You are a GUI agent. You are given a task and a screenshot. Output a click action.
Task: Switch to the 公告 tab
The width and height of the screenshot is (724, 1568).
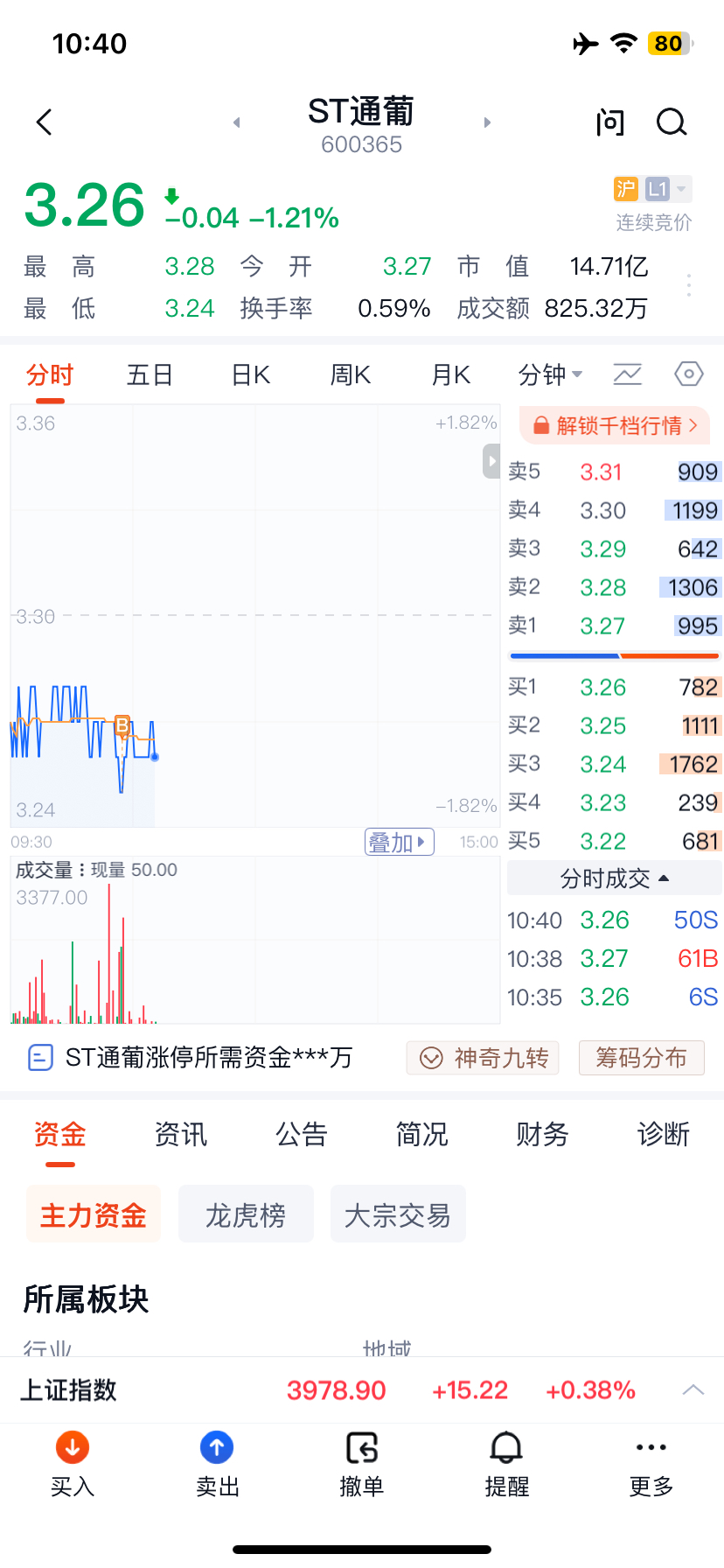tap(302, 1134)
